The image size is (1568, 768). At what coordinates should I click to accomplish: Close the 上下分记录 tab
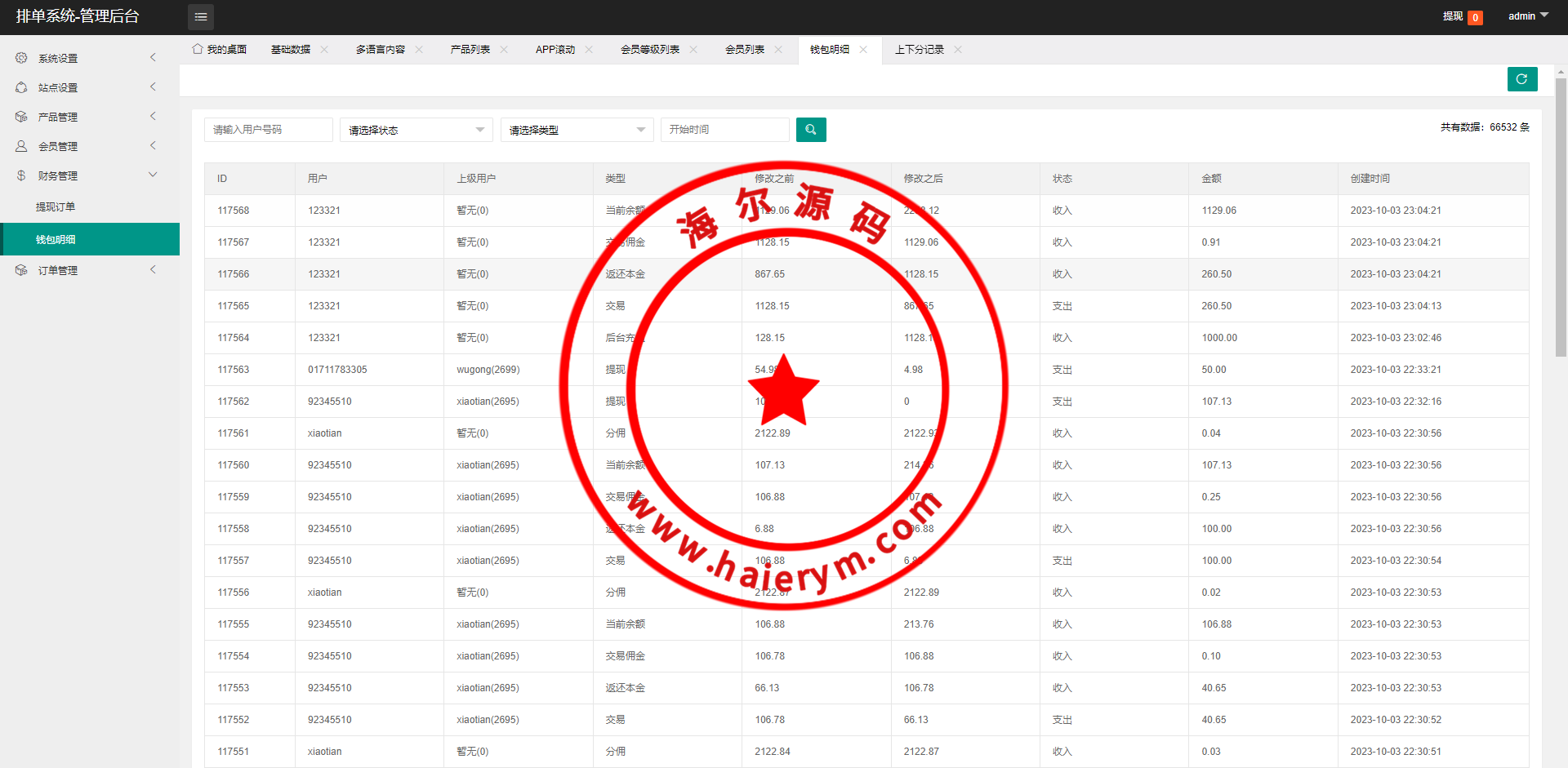(x=958, y=50)
